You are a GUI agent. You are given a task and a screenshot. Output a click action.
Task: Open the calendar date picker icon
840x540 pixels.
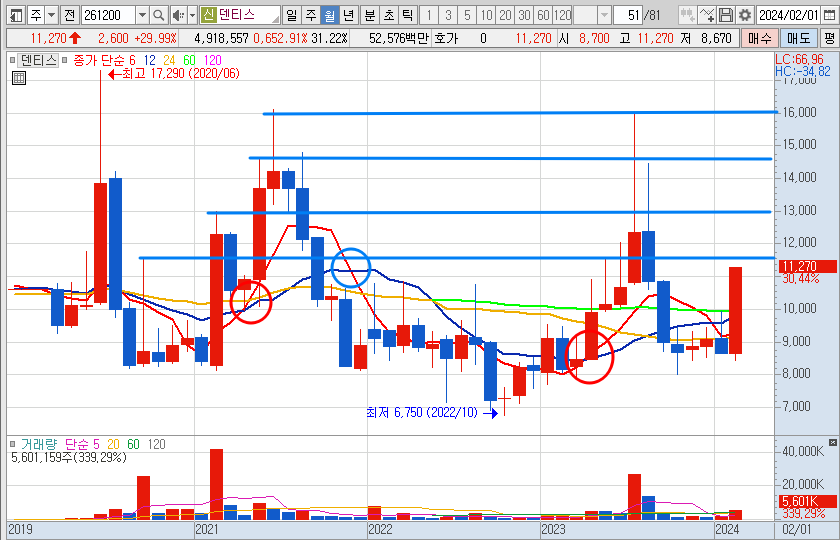tap(829, 15)
